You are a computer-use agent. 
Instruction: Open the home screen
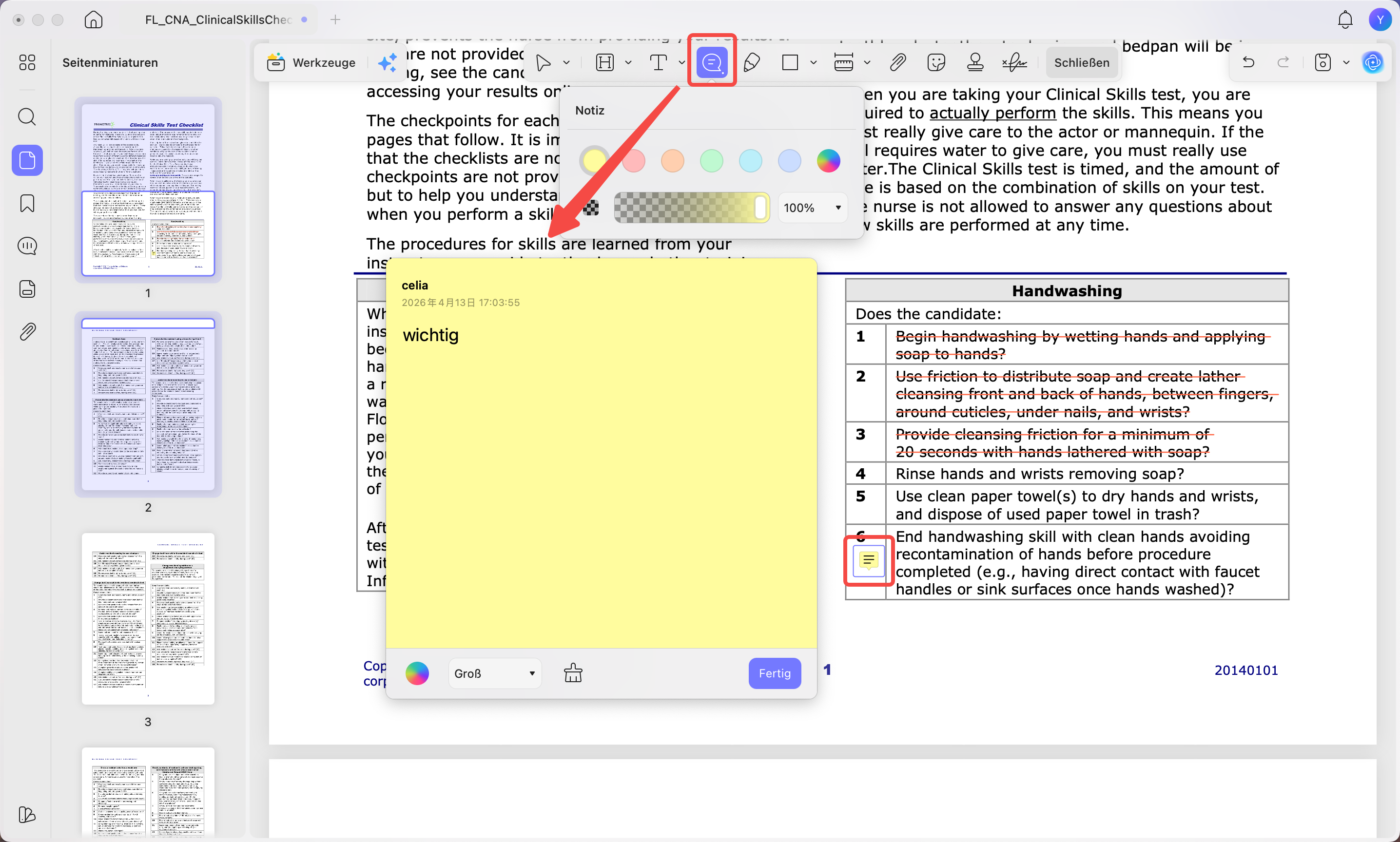(94, 19)
